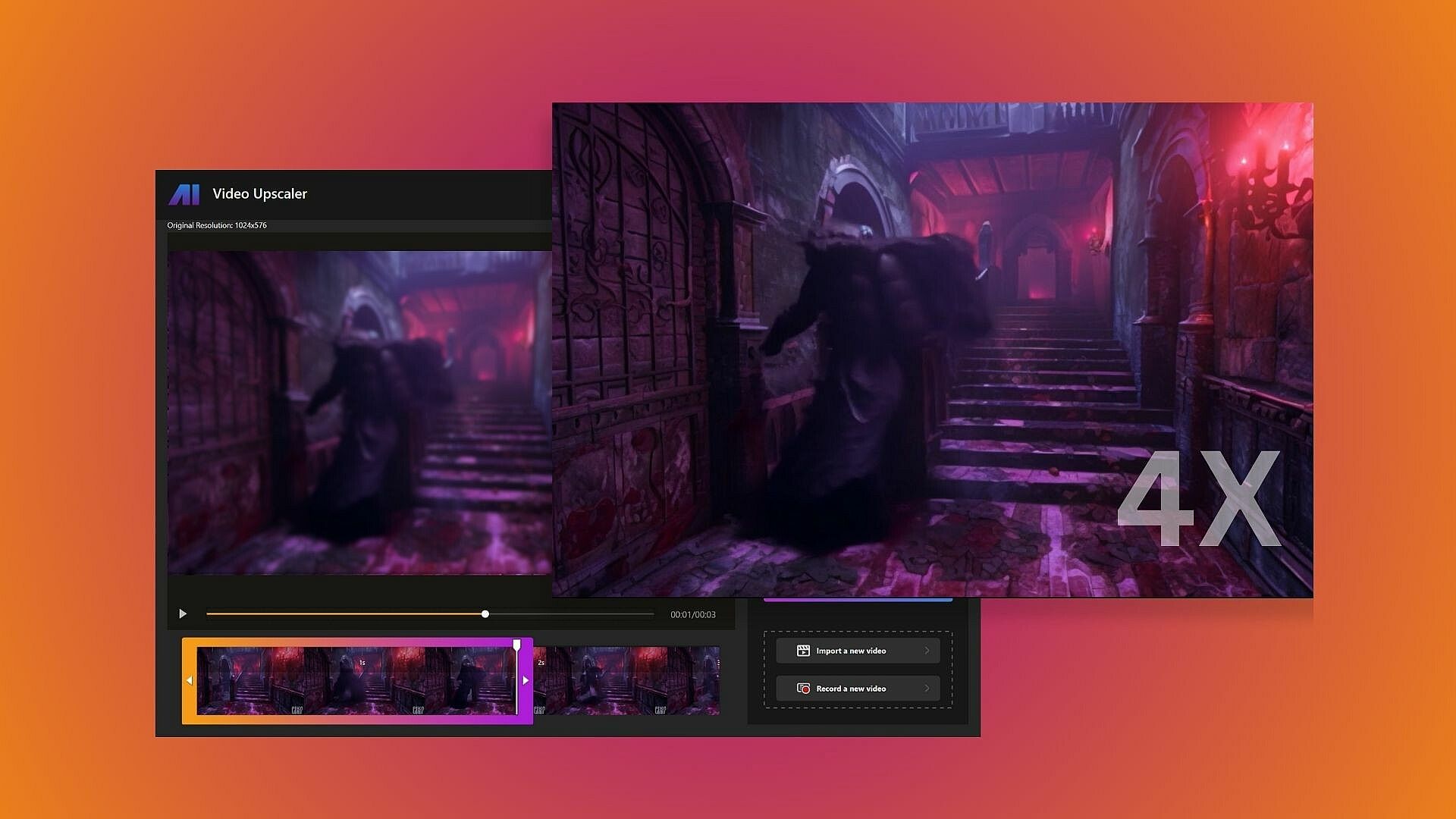Click the white playhead marker on the timeline
The image size is (1456, 819).
tap(516, 645)
